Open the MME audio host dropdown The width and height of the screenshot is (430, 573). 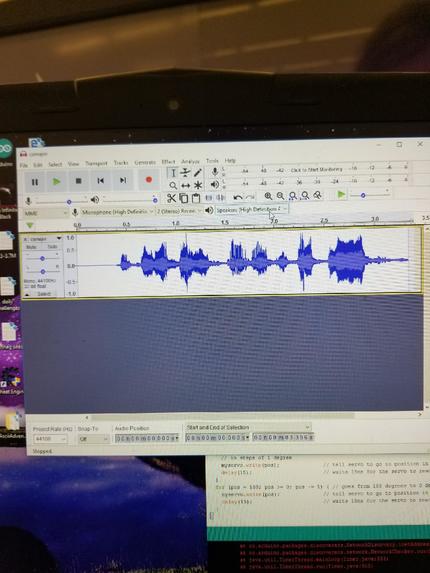(x=46, y=213)
